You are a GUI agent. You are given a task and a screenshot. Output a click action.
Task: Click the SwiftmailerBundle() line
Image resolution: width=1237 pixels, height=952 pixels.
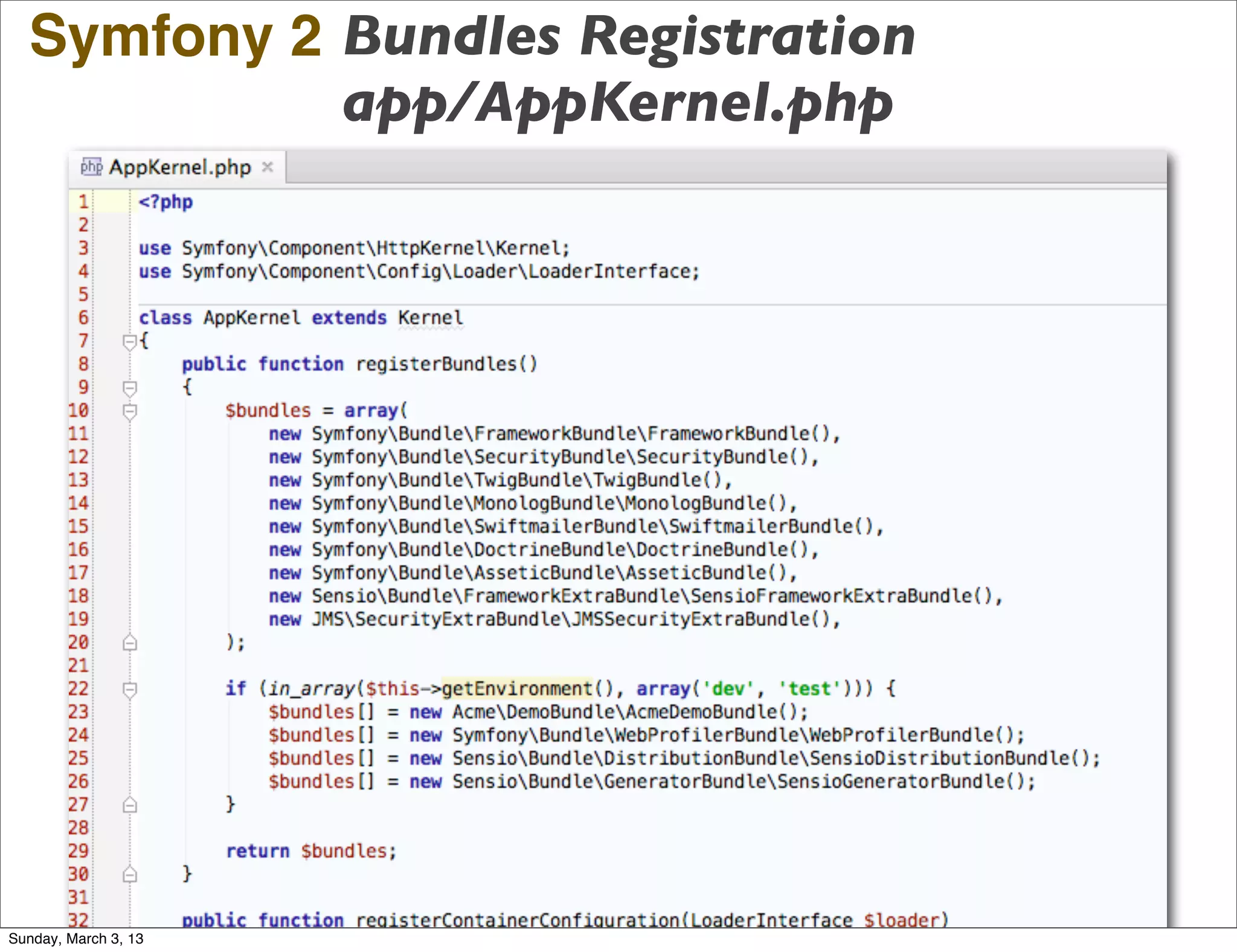(576, 527)
